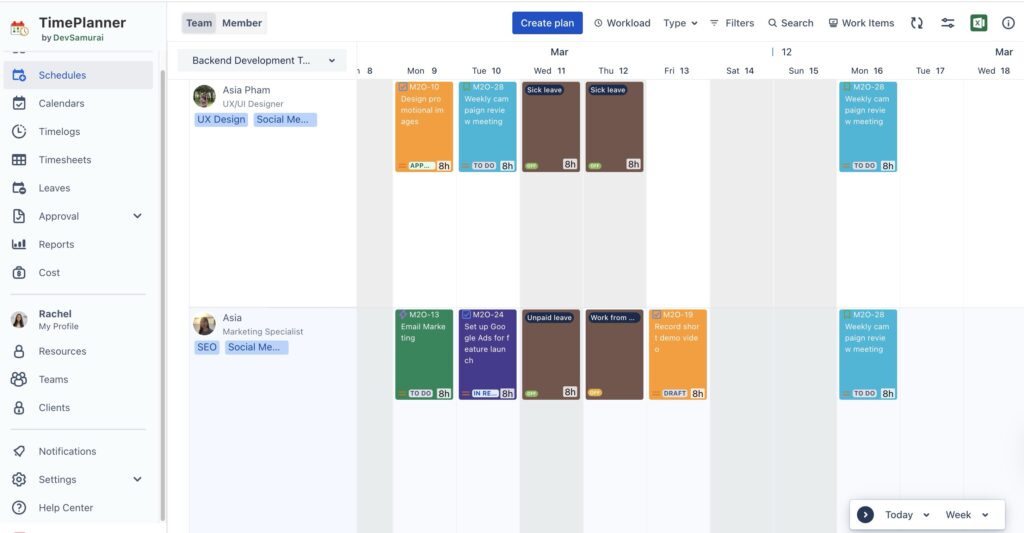Open the Filters panel
The width and height of the screenshot is (1024, 533).
pyautogui.click(x=732, y=23)
